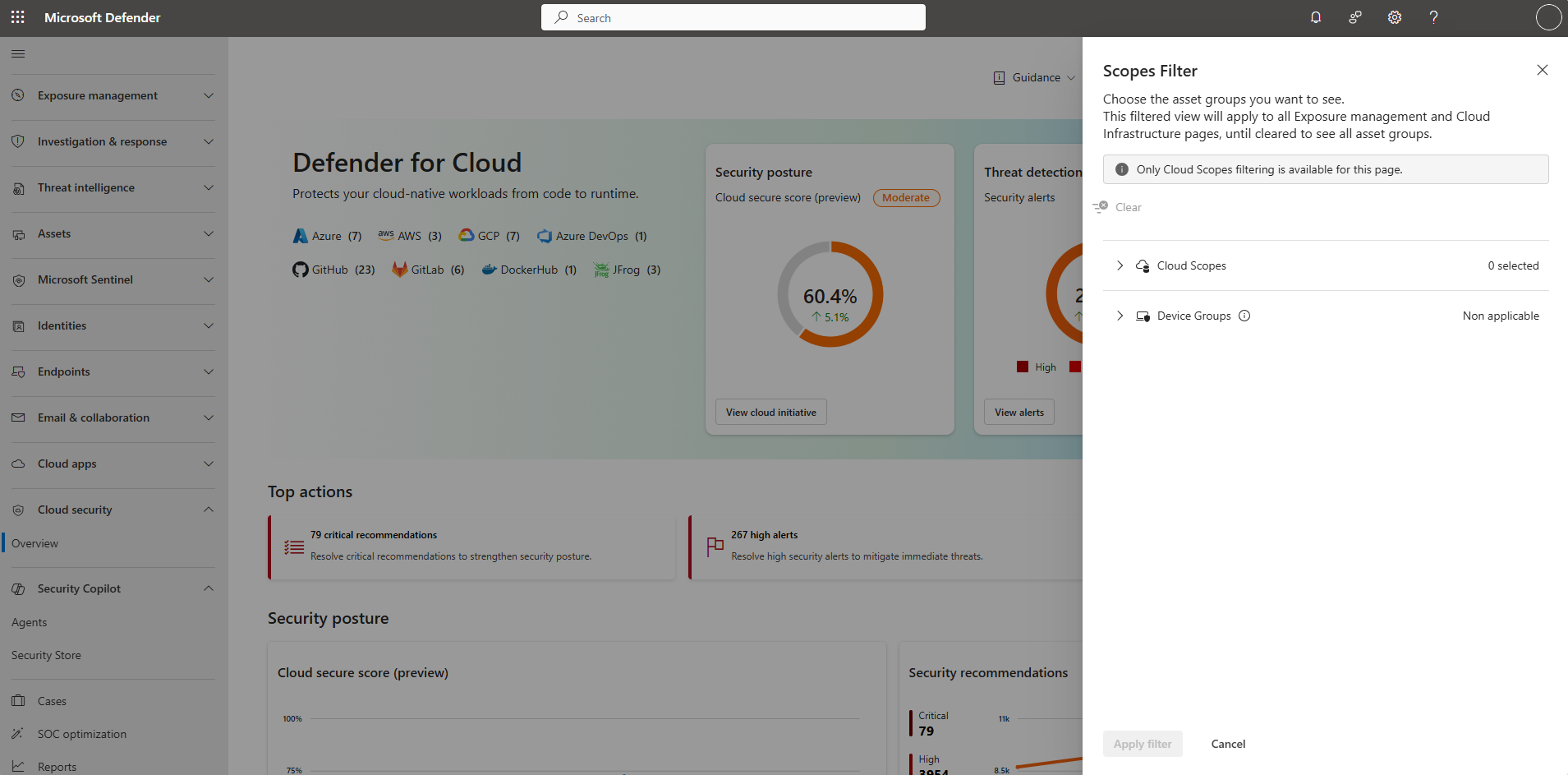Click the GCP (7) environment entry
The width and height of the screenshot is (1568, 775).
coord(490,236)
